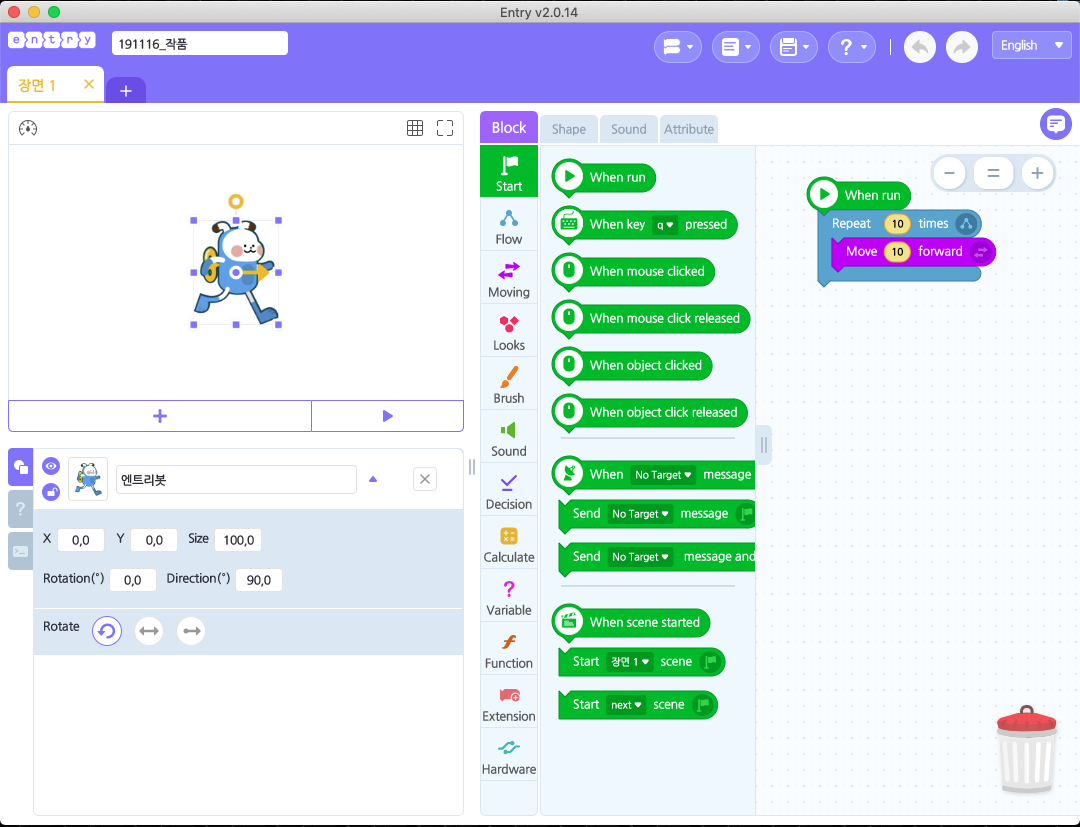Screen dimensions: 1080x827
Task: Open the Extension block category
Action: coord(508,704)
